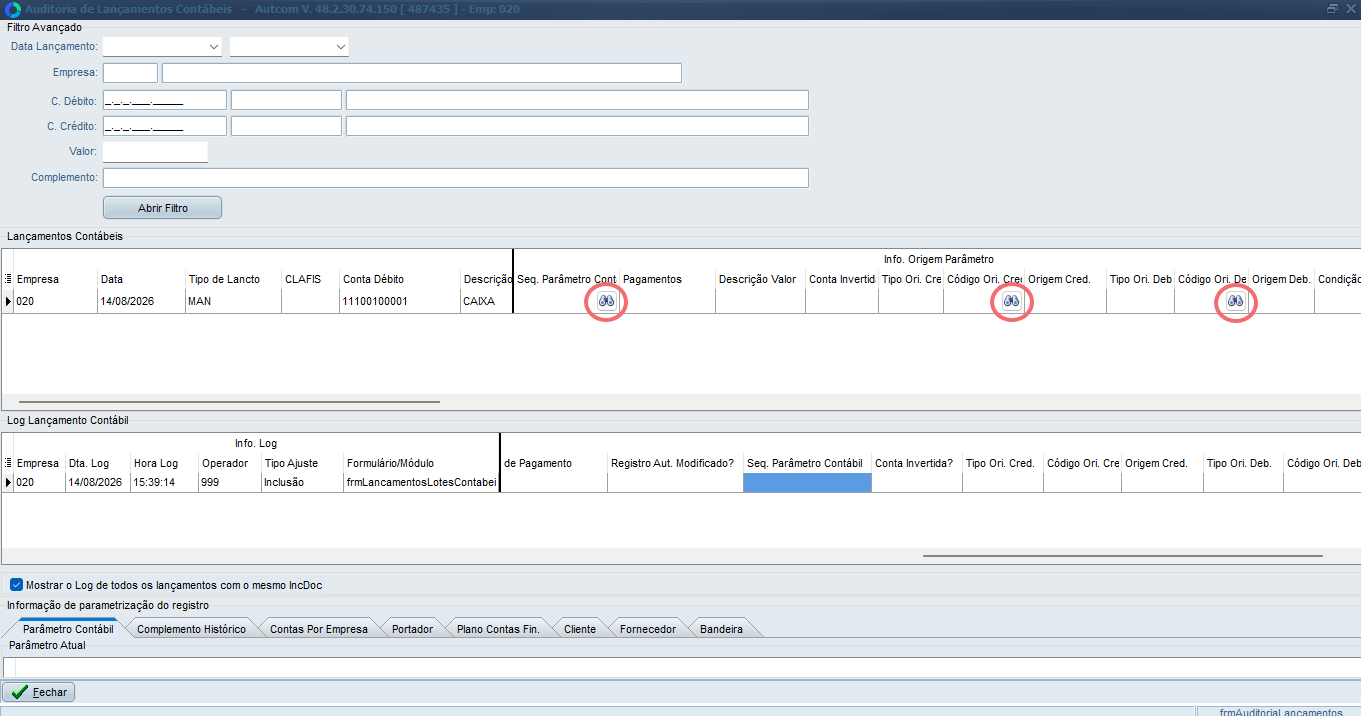The height and width of the screenshot is (716, 1361).
Task: Select 15:39:14 Hora Log cell
Action: click(x=164, y=482)
